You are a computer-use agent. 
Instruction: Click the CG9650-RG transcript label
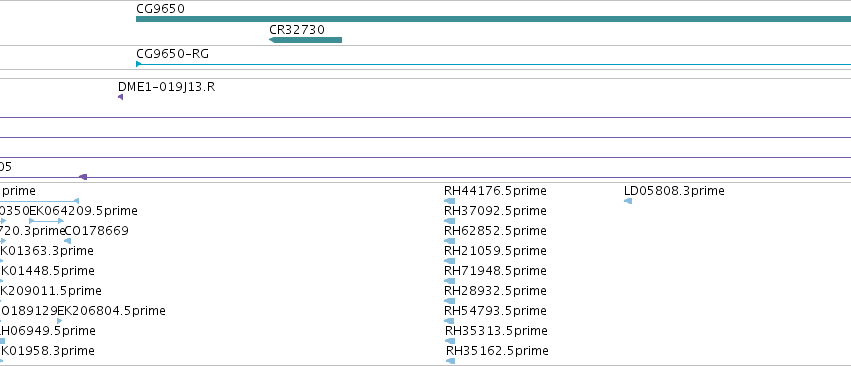pos(173,54)
